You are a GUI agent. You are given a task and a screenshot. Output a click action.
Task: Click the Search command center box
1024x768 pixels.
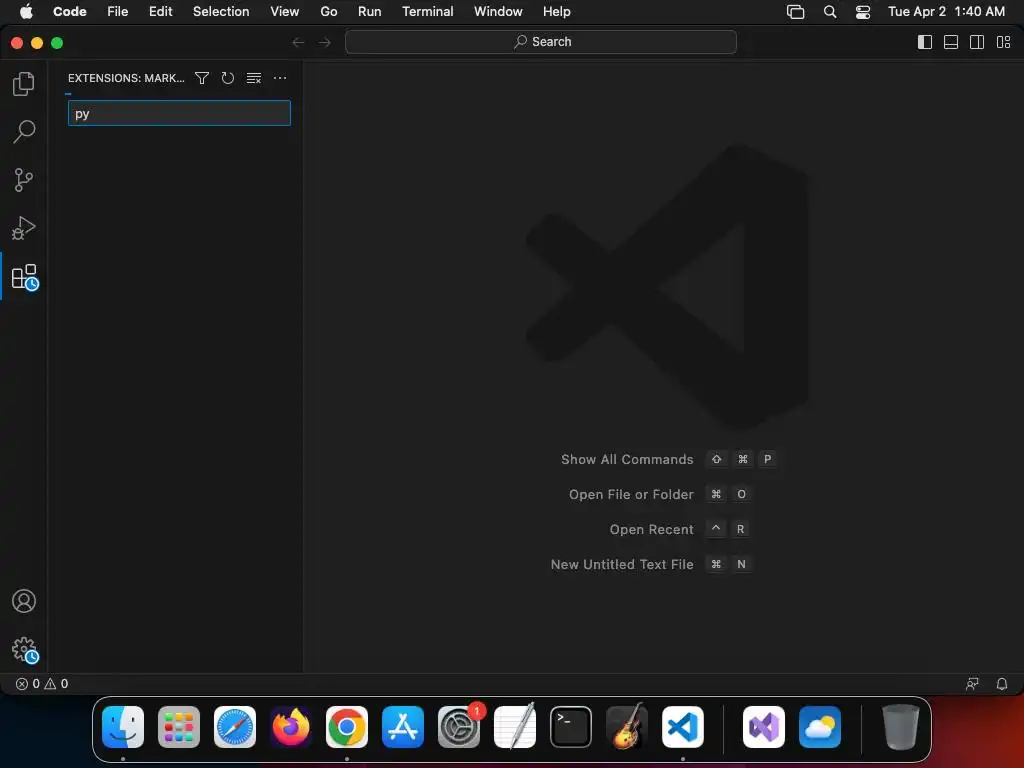click(x=541, y=42)
